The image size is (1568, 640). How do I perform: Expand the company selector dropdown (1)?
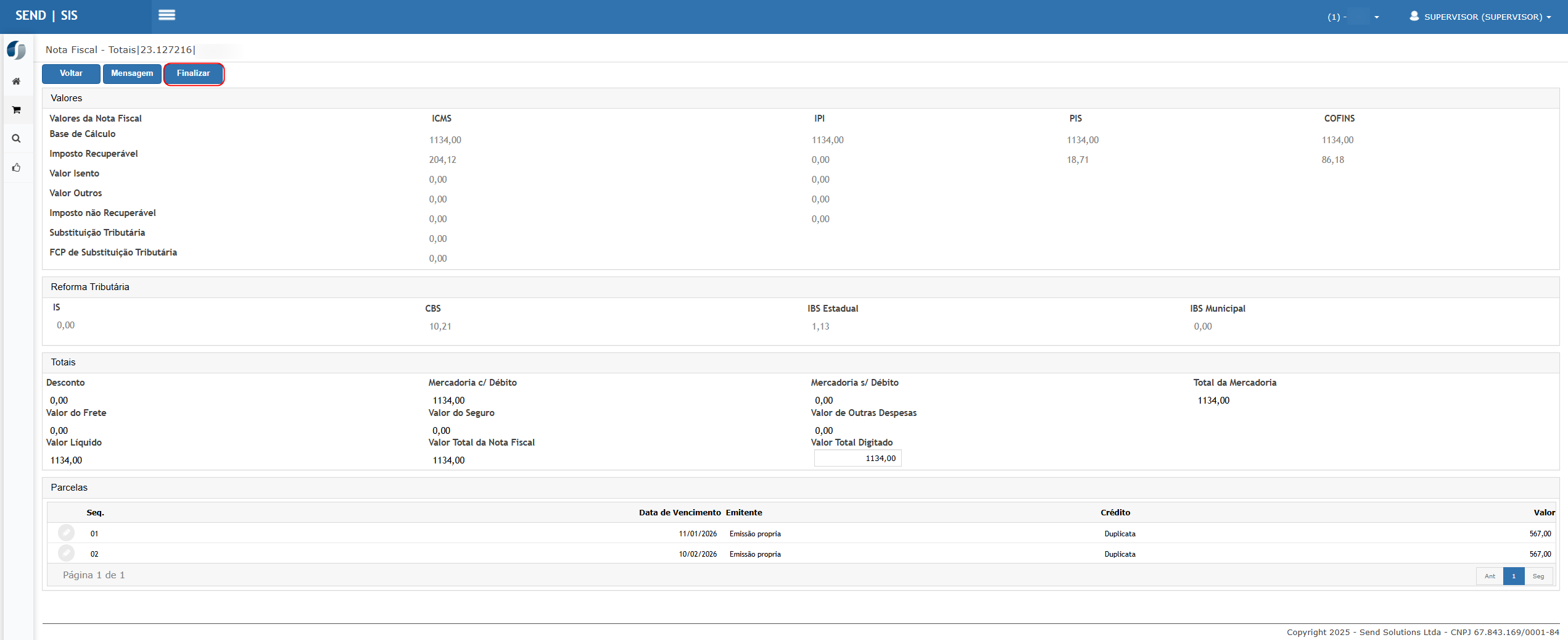tap(1353, 17)
